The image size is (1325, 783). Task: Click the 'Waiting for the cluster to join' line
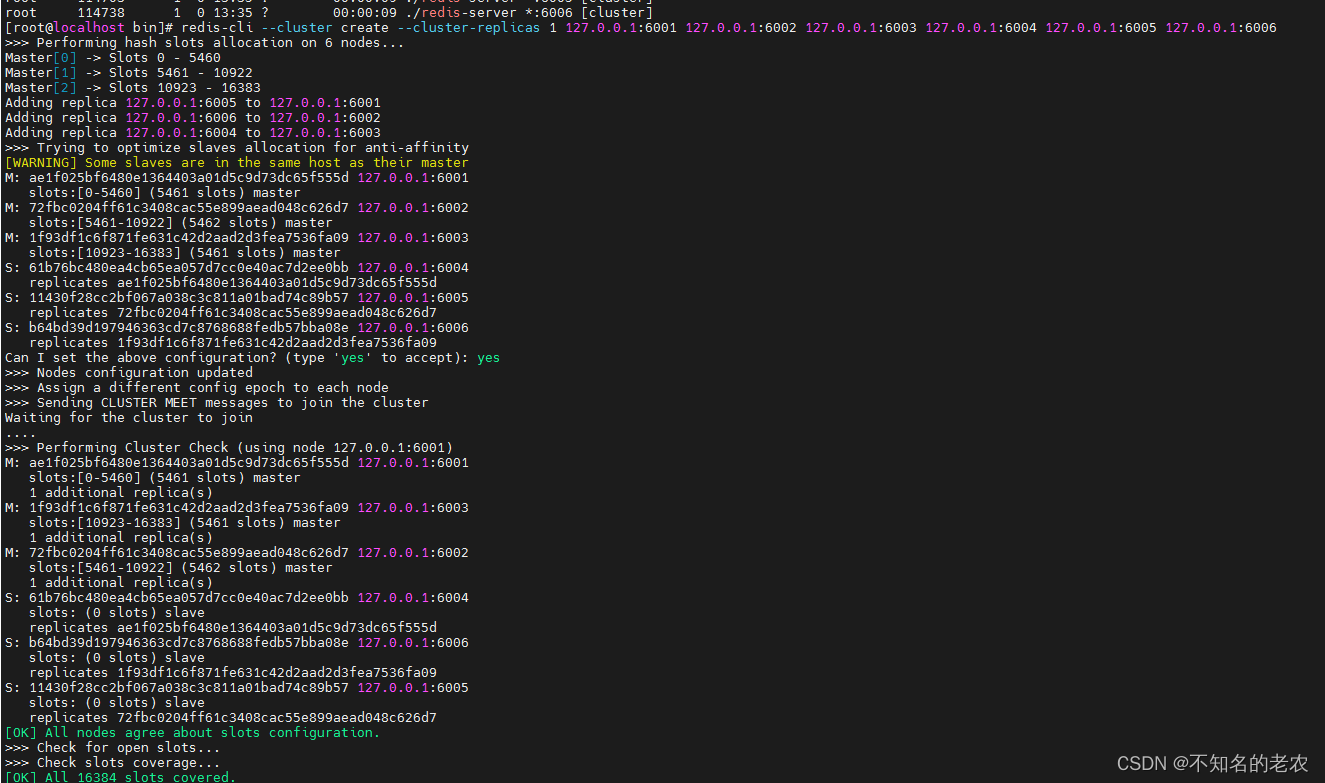coord(129,418)
